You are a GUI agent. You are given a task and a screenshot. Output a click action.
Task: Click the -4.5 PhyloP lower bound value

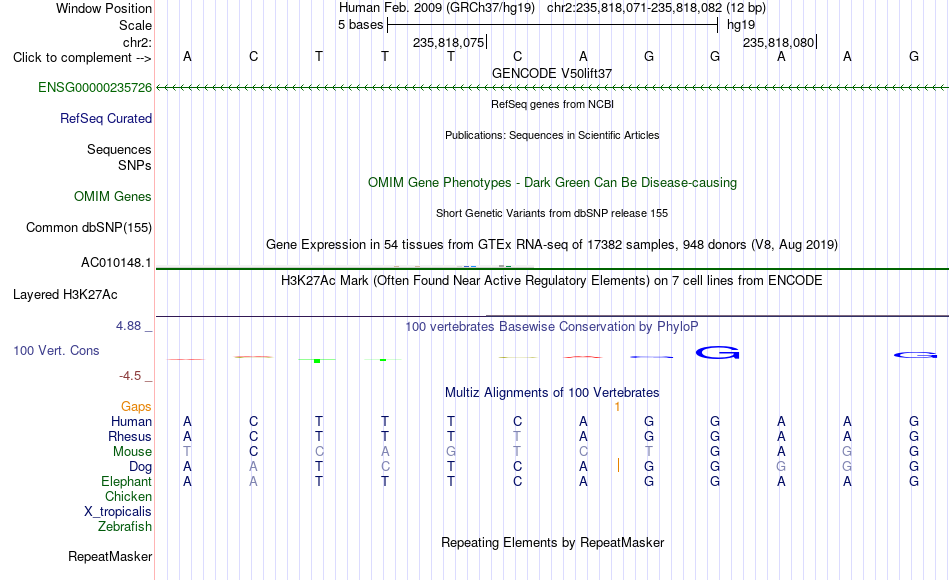click(130, 376)
